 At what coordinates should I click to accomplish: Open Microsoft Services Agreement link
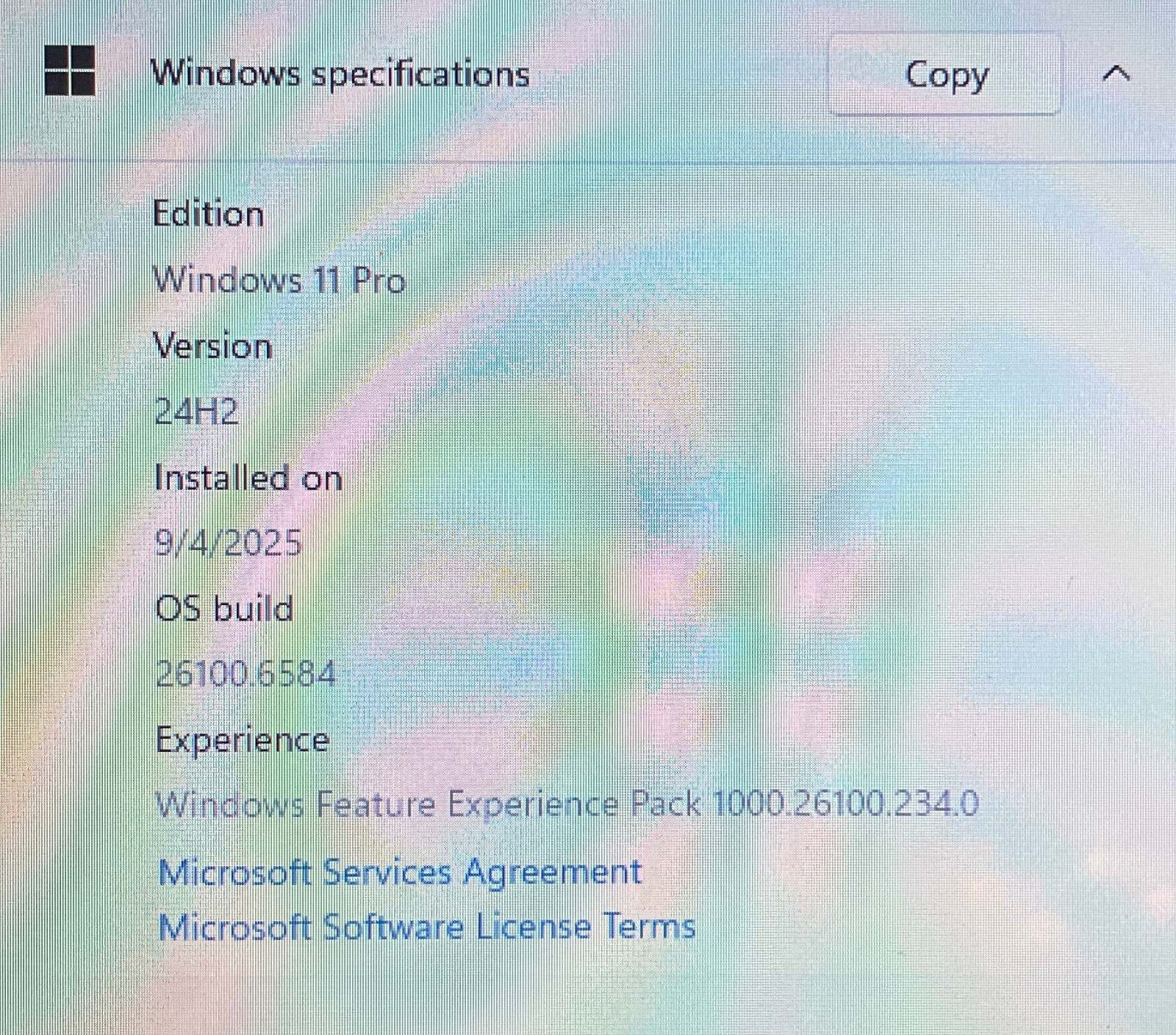click(x=401, y=873)
